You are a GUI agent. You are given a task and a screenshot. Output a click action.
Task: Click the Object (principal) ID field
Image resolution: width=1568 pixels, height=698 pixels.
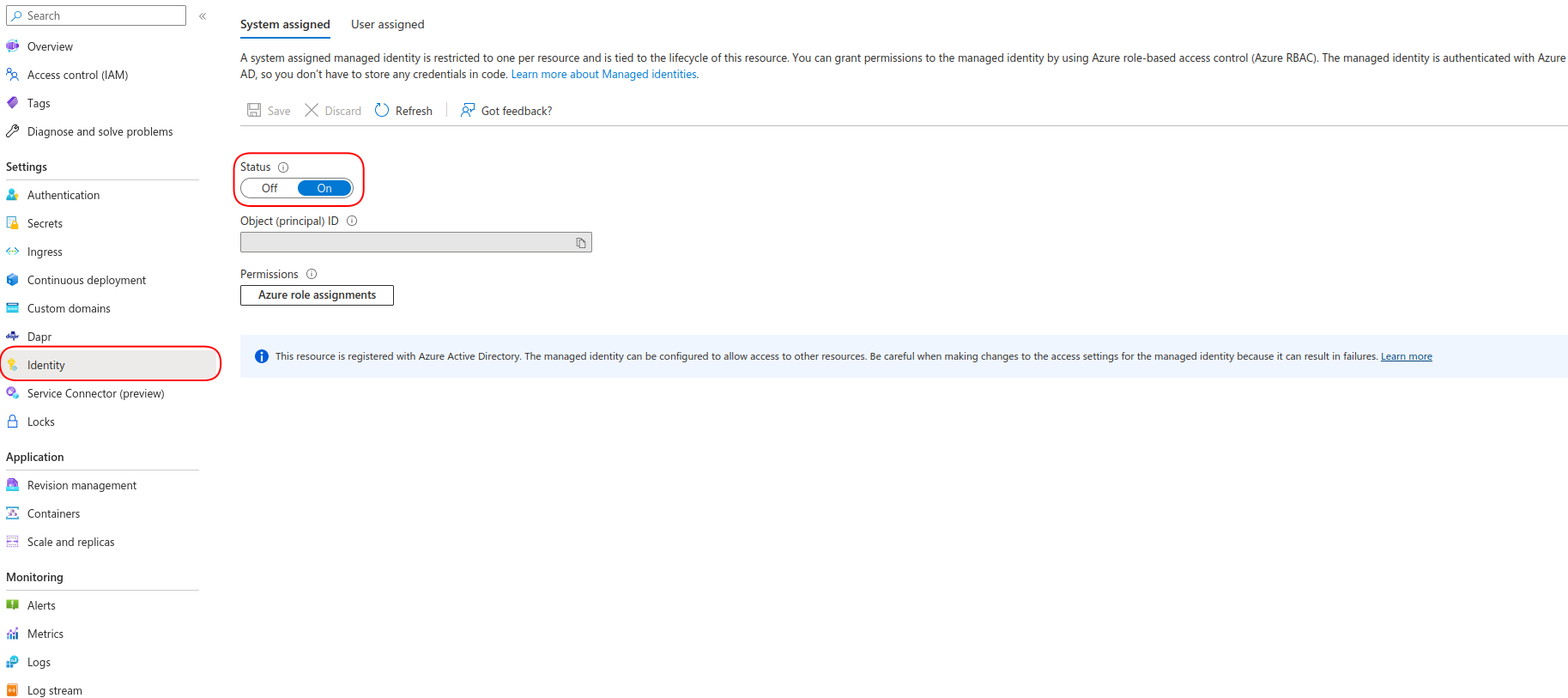click(x=416, y=242)
